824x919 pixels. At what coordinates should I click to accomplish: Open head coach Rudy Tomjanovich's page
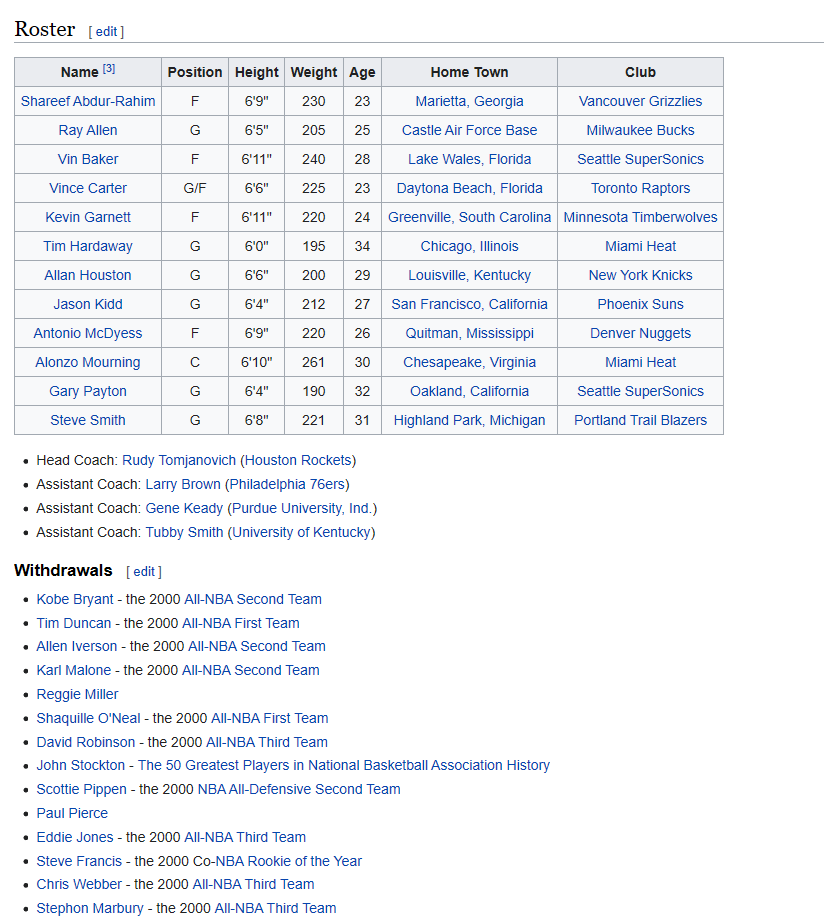click(x=179, y=460)
